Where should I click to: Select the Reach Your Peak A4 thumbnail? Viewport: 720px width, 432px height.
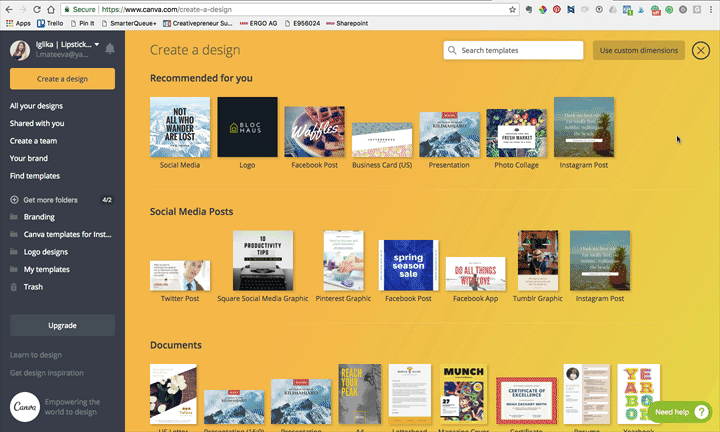pos(360,394)
